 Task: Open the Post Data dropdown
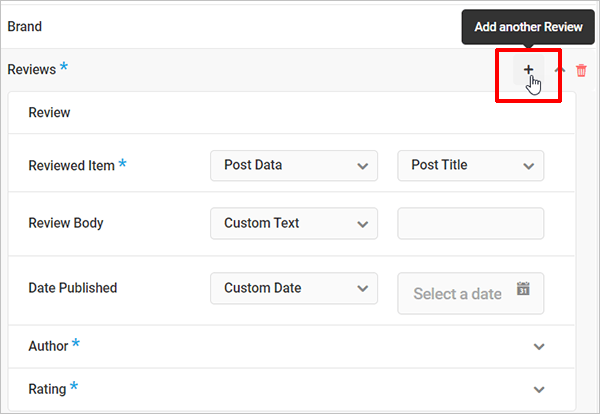pos(294,165)
